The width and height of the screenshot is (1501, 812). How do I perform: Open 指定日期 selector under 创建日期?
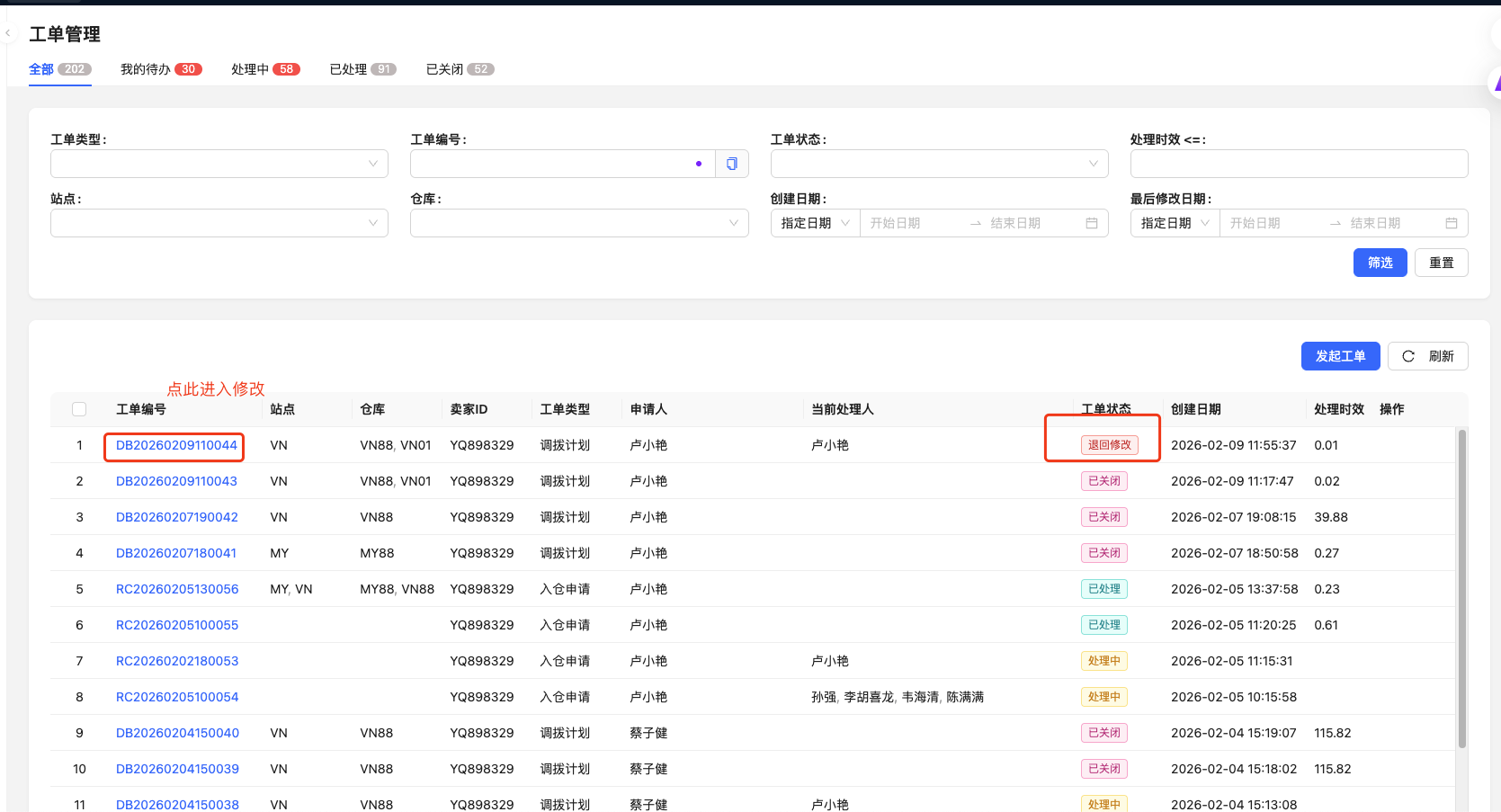[815, 223]
